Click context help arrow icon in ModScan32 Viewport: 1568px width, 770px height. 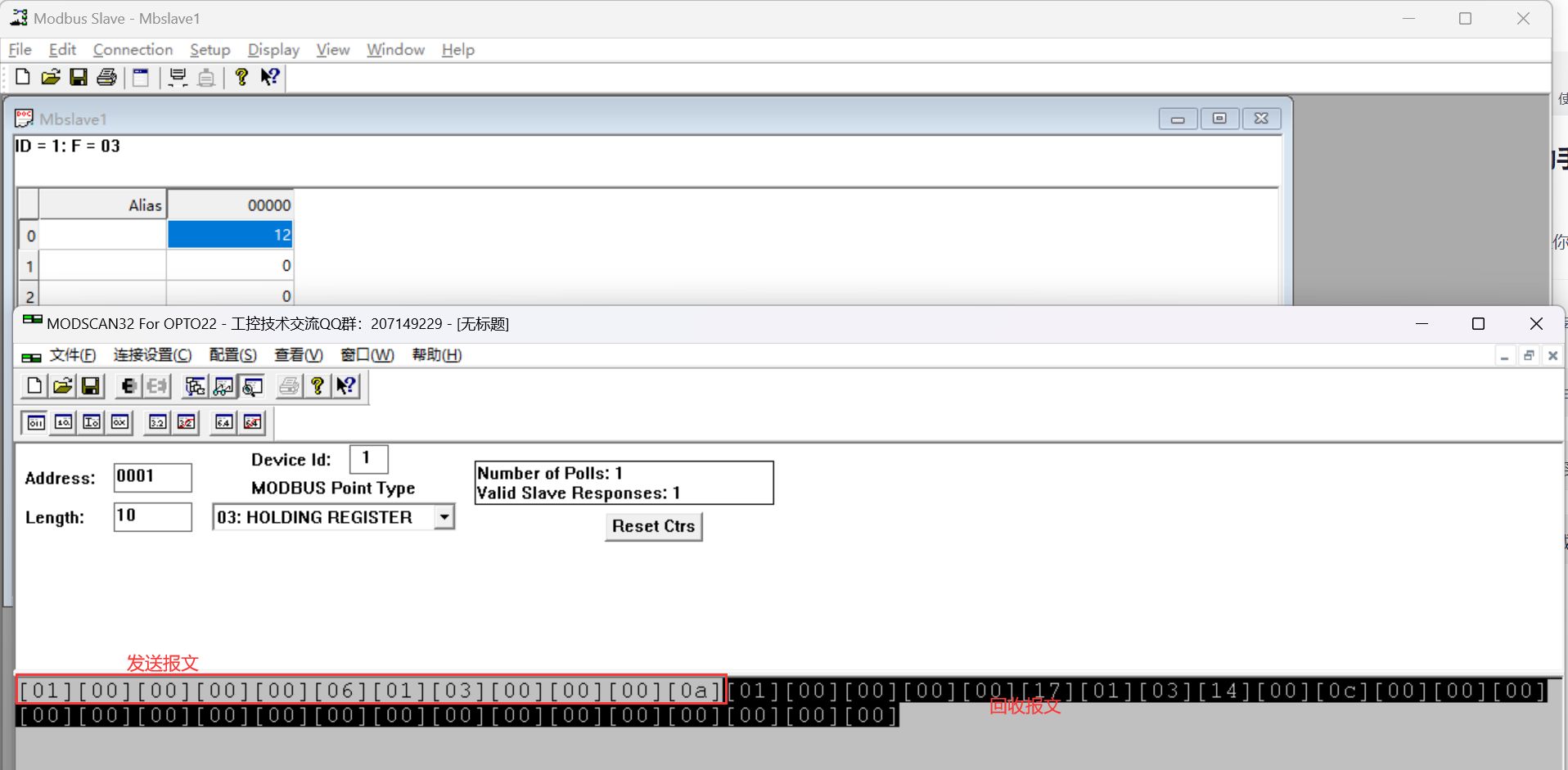(346, 385)
